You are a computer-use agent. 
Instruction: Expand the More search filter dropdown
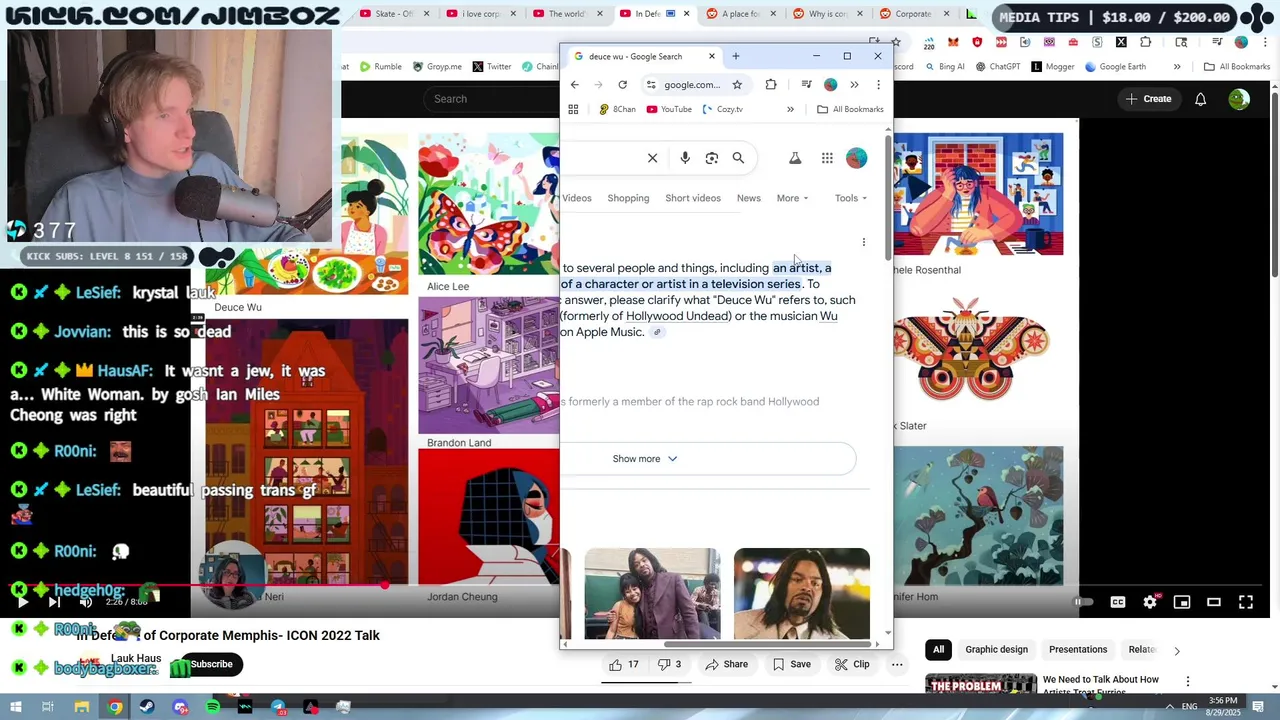click(x=792, y=198)
